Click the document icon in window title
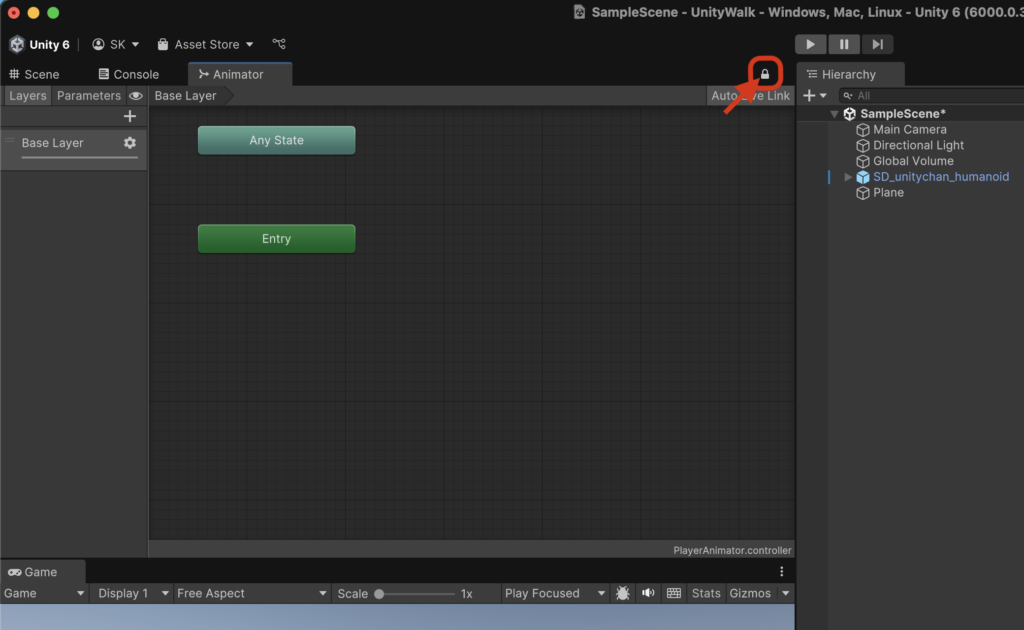The height and width of the screenshot is (630, 1024). 579,12
